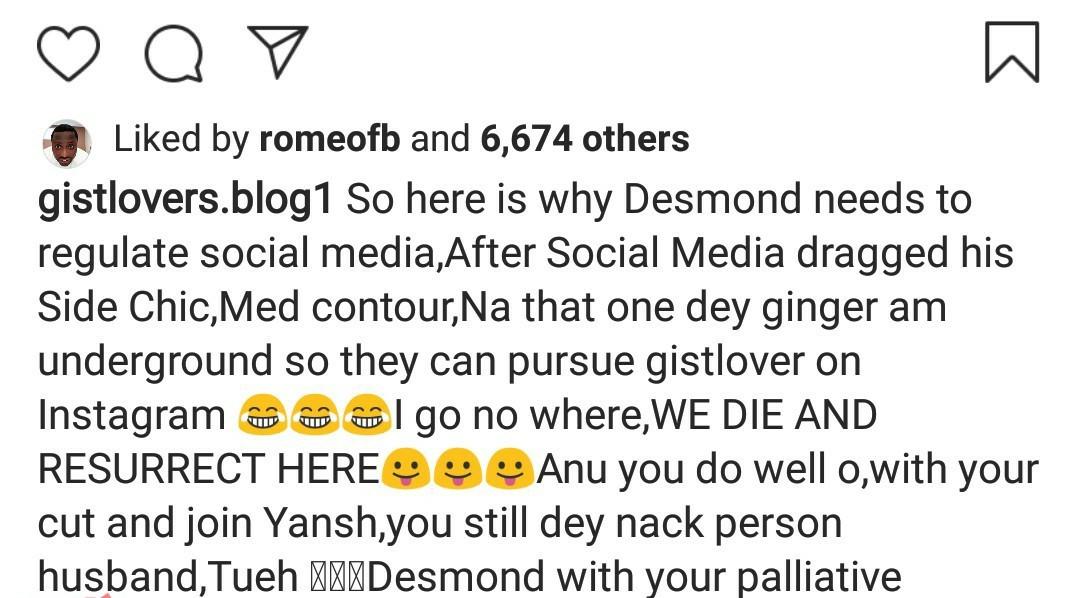Click the first laughing emoji after 'Instagram'
Viewport: 1080px width, 598px height.
pos(262,415)
